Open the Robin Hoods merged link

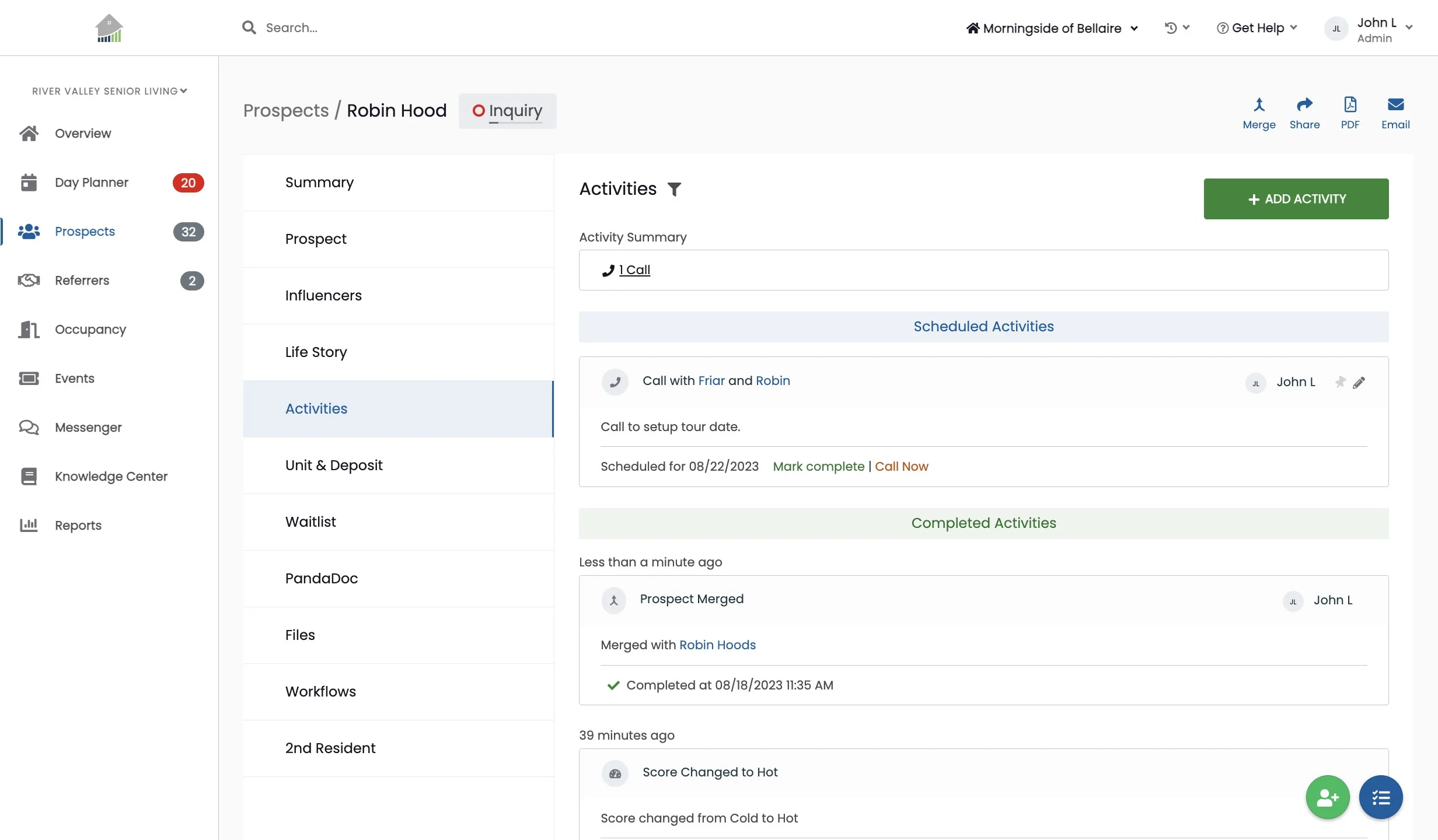(717, 645)
